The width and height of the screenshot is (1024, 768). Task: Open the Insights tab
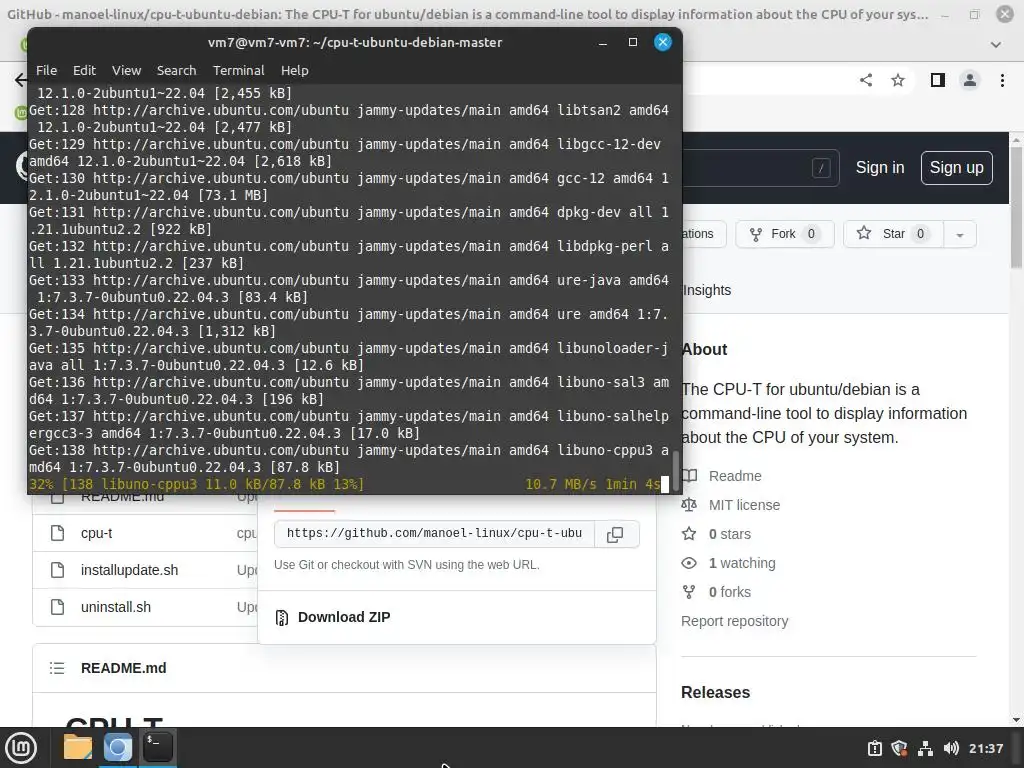pyautogui.click(x=707, y=290)
